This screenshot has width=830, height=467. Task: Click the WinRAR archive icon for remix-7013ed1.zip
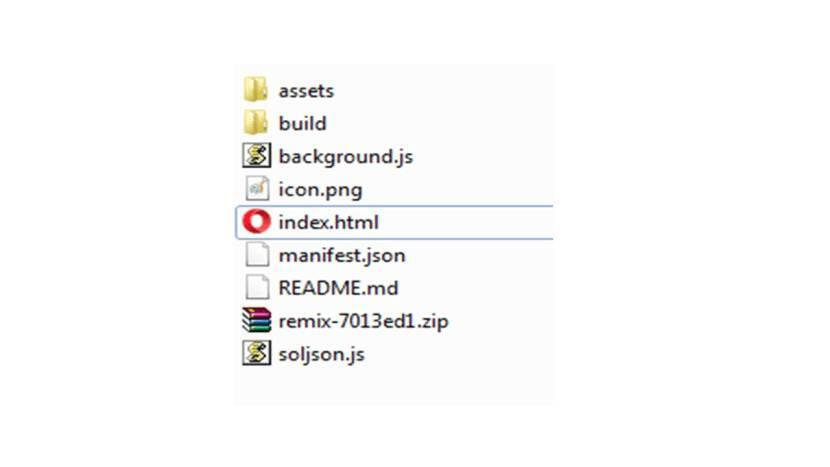[x=257, y=321]
